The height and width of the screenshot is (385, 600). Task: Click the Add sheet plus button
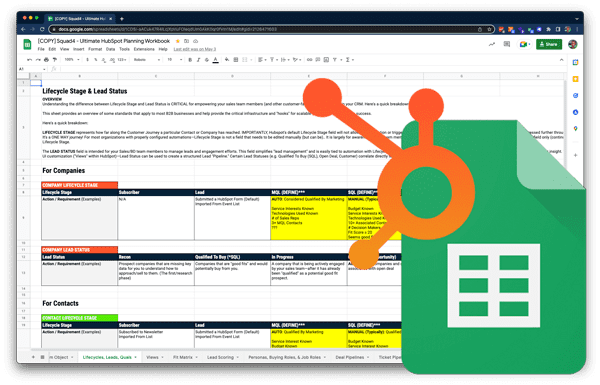(33, 357)
